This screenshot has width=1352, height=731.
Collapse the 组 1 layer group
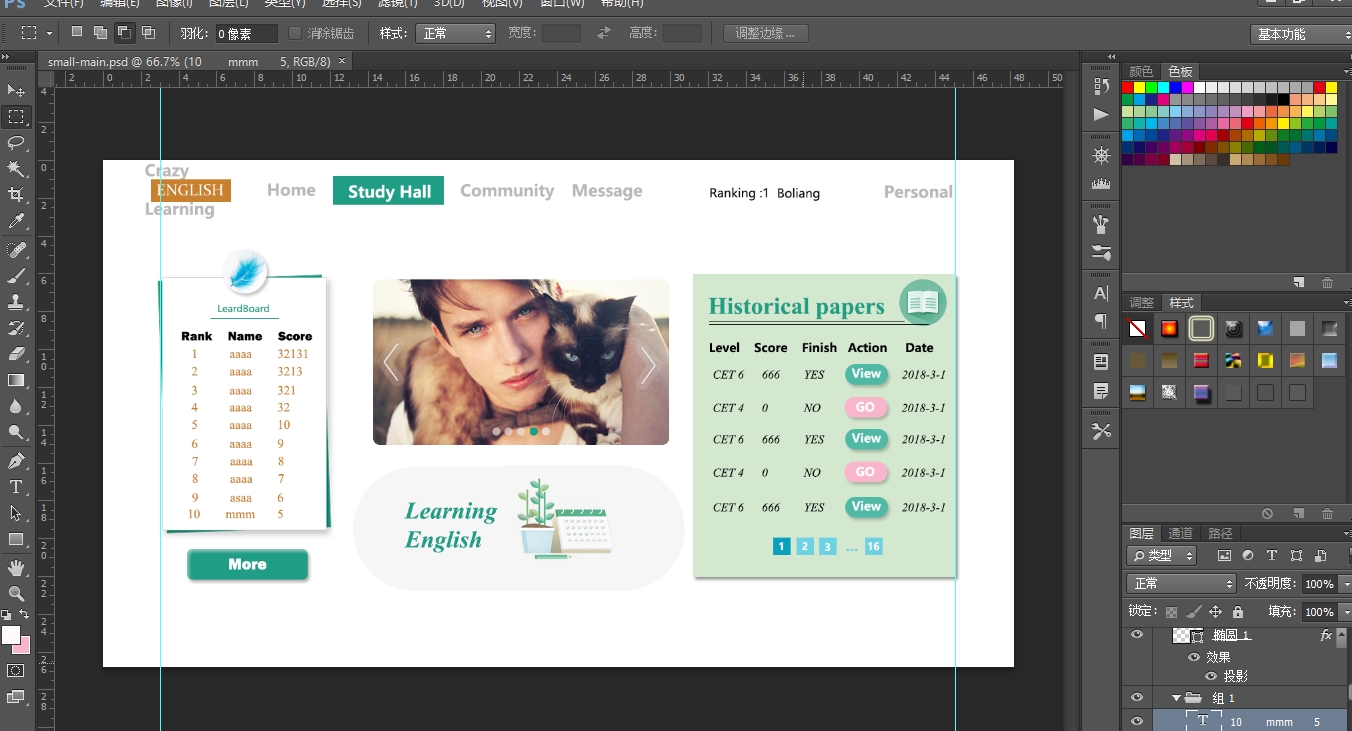click(1177, 698)
